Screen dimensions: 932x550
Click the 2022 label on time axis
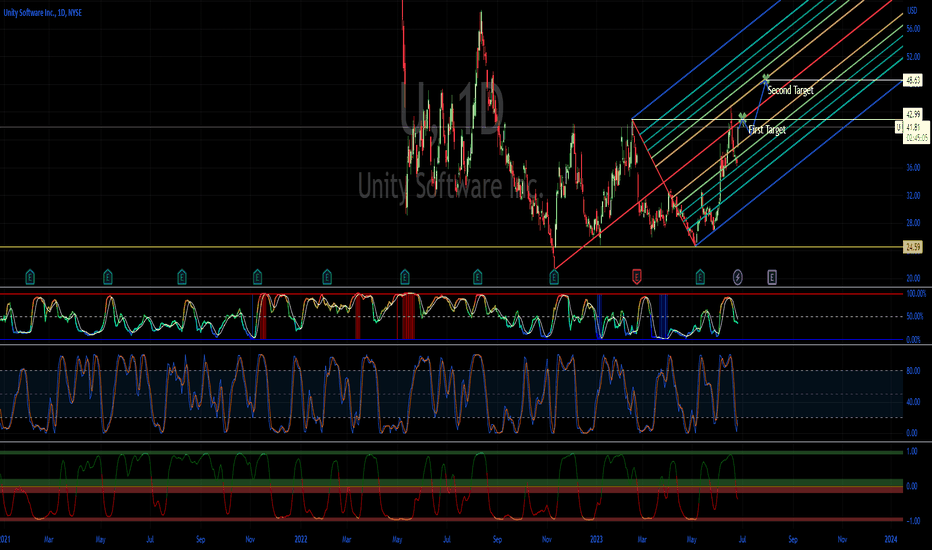(x=301, y=540)
